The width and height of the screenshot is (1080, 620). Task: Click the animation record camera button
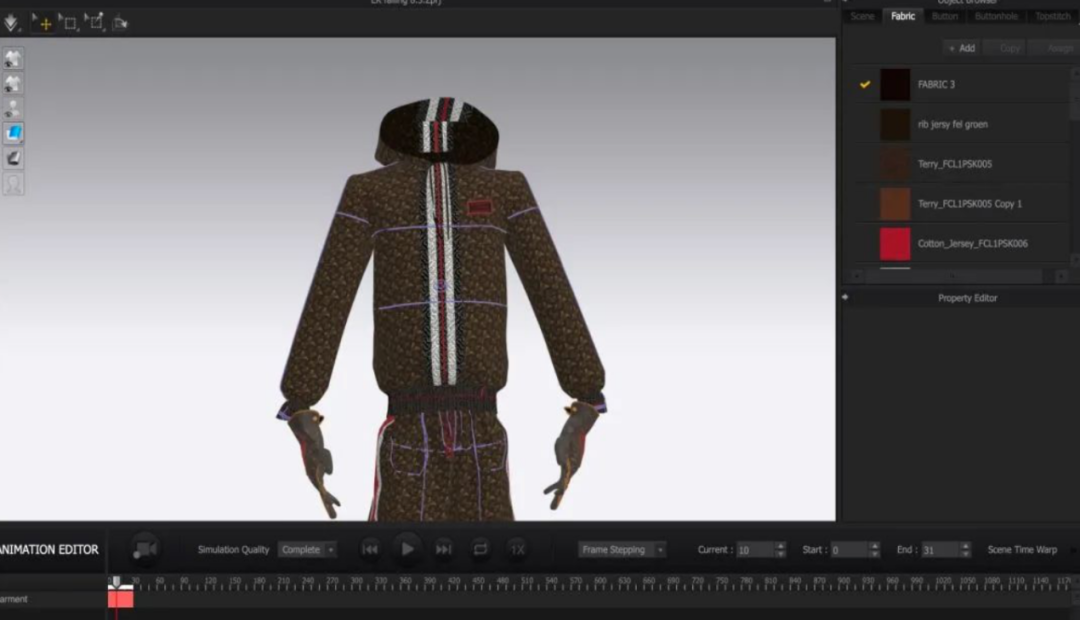(x=145, y=549)
